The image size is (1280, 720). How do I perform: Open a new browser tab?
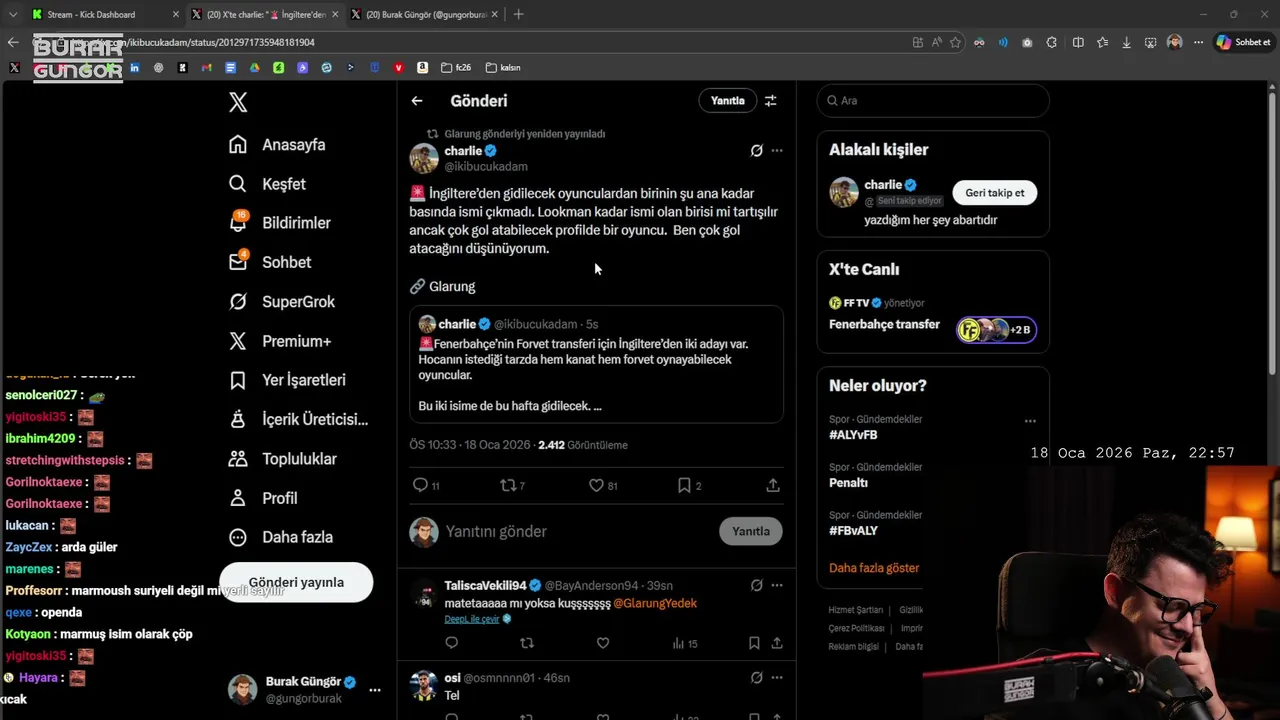point(518,14)
